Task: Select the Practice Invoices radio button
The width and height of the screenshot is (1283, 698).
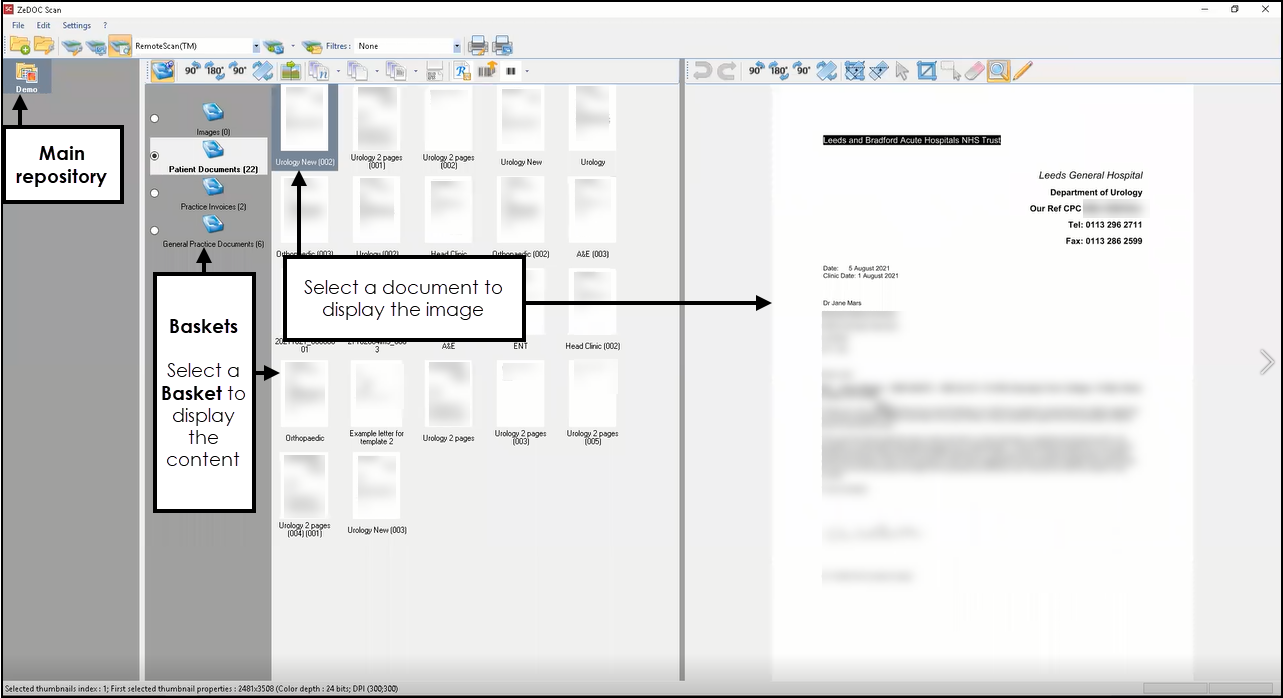Action: click(154, 193)
